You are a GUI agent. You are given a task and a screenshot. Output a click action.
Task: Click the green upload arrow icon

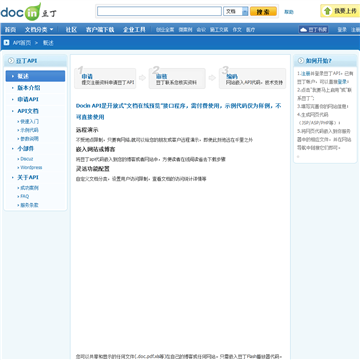tap(328, 11)
